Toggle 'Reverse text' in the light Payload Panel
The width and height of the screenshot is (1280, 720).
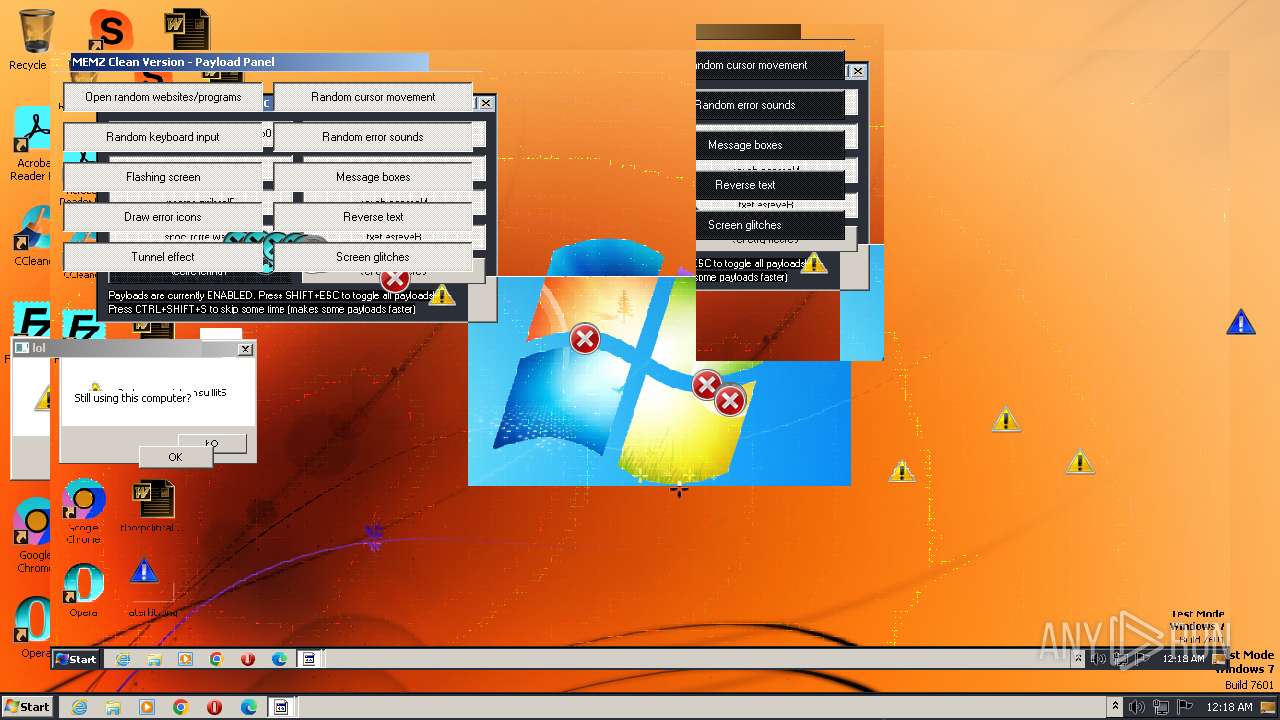tap(373, 217)
